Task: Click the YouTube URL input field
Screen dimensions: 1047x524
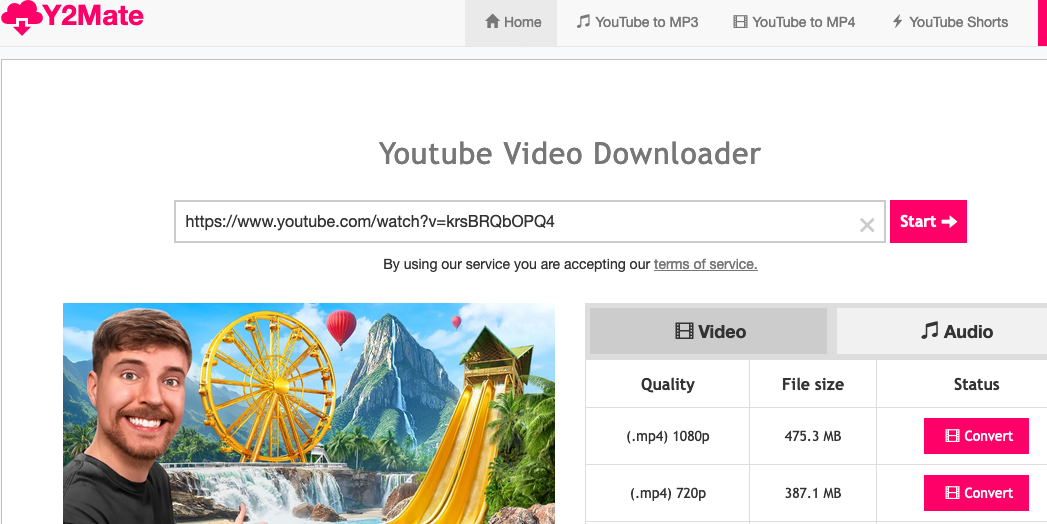Action: coord(530,222)
